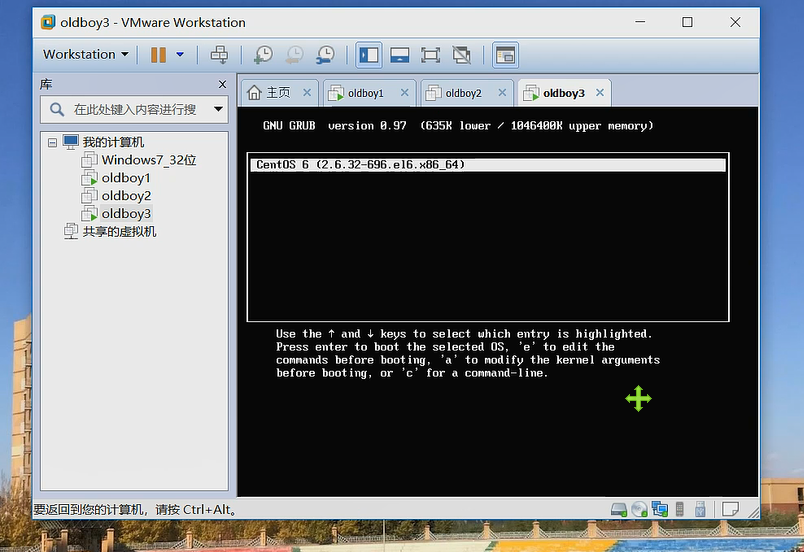This screenshot has height=552, width=804.
Task: Select oldboy3 in the library tree
Action: pos(126,214)
